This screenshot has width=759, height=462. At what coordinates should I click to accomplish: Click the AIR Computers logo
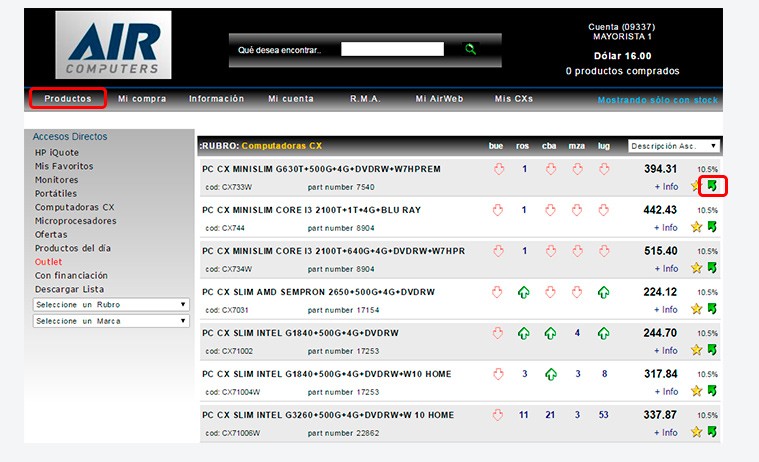[x=113, y=45]
